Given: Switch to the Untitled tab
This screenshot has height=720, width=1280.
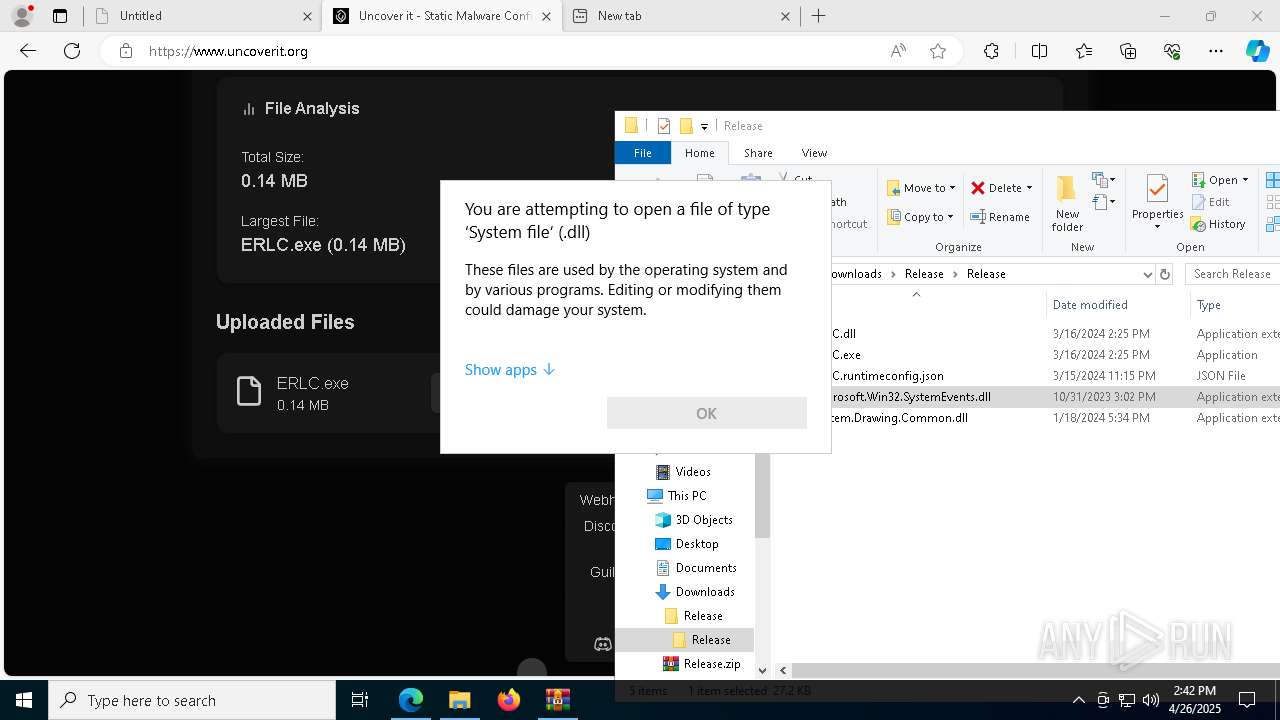Looking at the screenshot, I should [x=202, y=16].
